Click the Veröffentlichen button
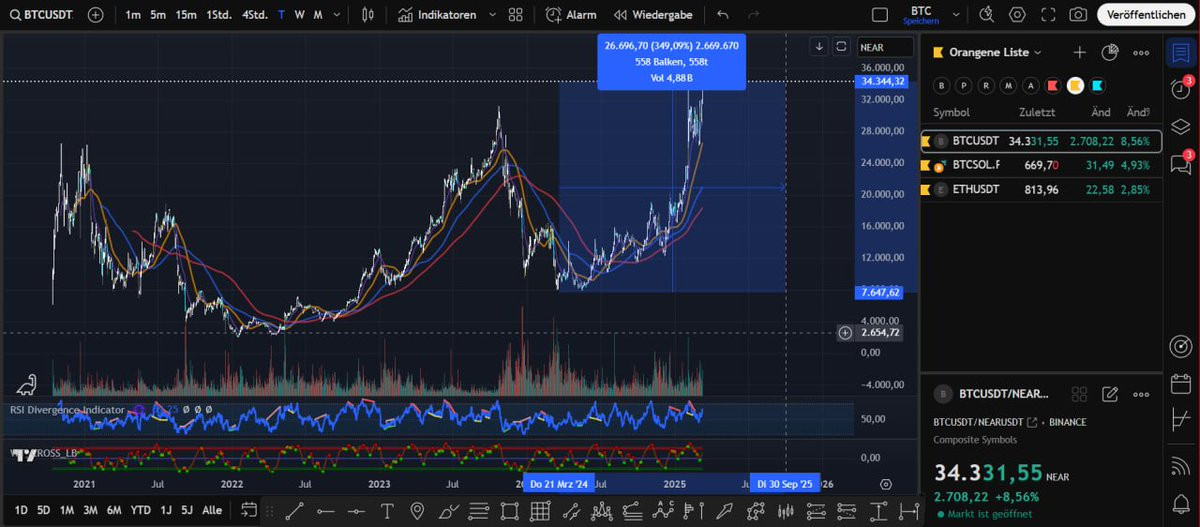Viewport: 1200px width, 527px height. coord(1147,15)
